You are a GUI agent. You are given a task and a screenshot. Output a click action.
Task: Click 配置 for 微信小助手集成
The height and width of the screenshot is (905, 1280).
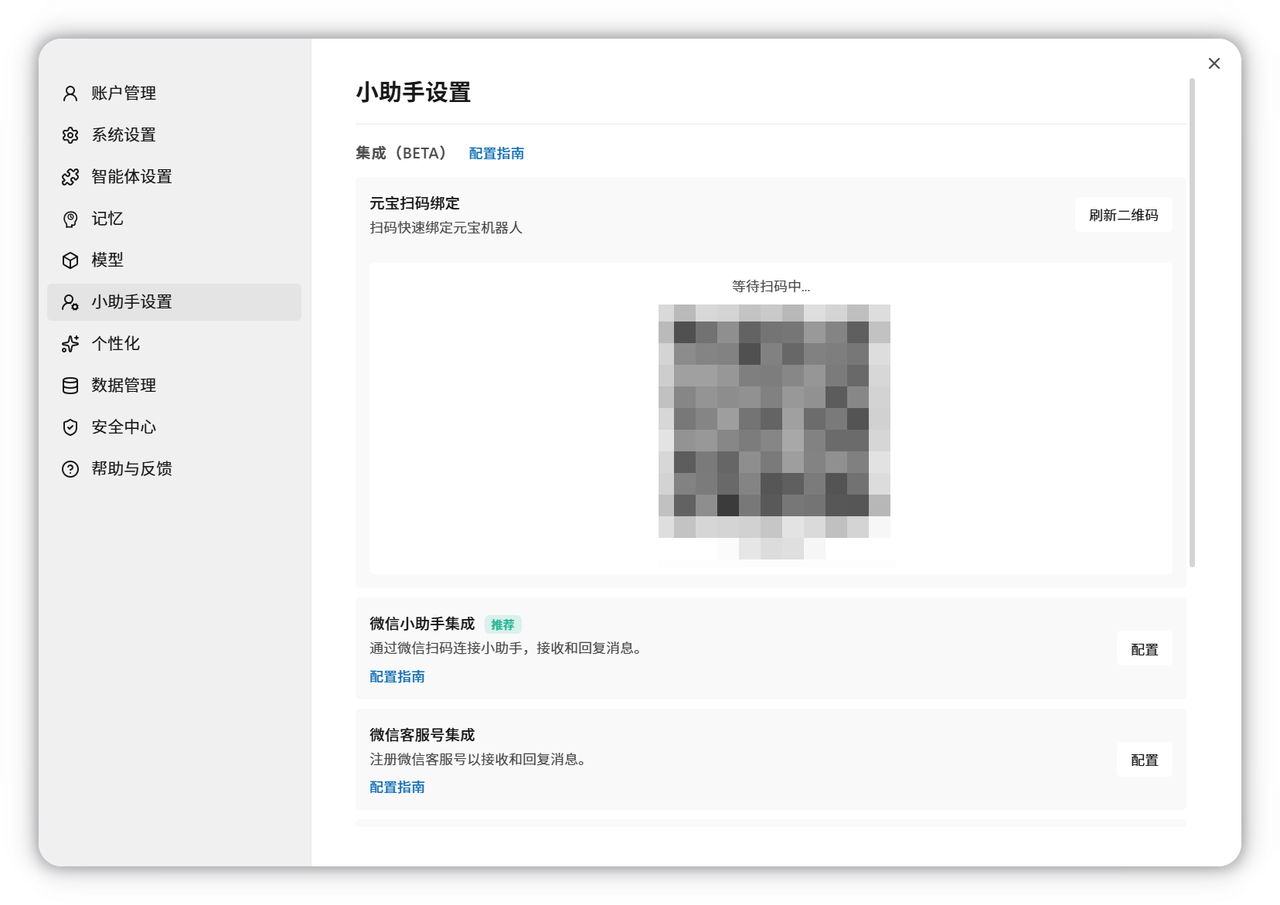(1144, 649)
